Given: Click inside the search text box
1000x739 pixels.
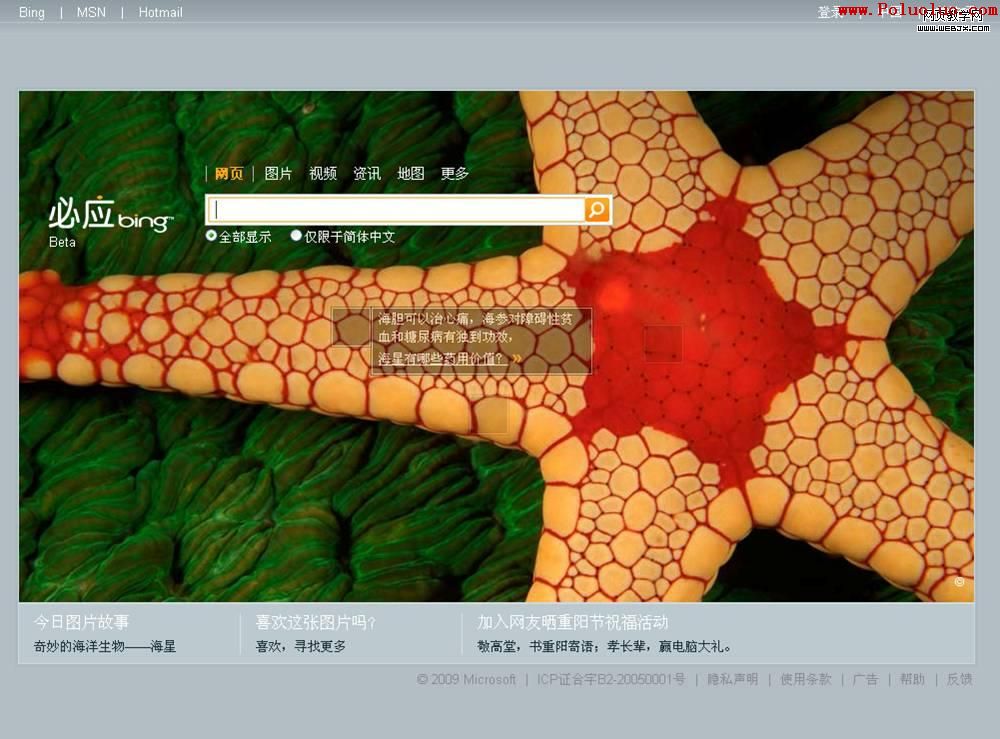Looking at the screenshot, I should (398, 209).
